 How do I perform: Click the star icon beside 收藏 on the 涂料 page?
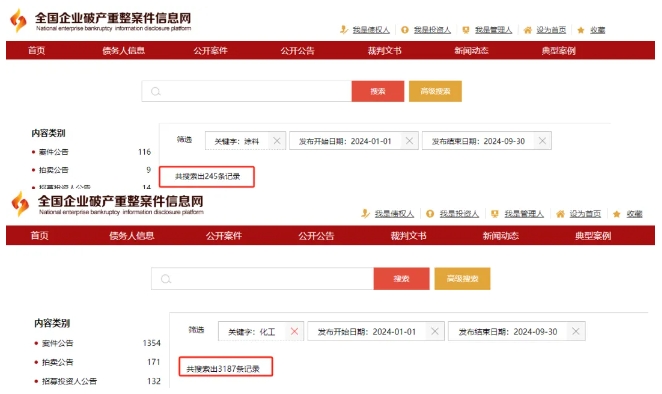click(581, 30)
